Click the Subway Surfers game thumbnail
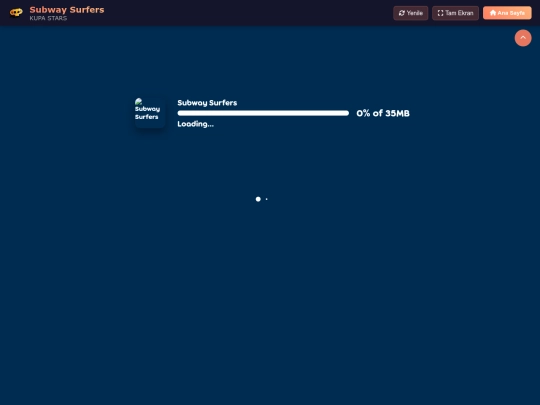 [x=149, y=113]
